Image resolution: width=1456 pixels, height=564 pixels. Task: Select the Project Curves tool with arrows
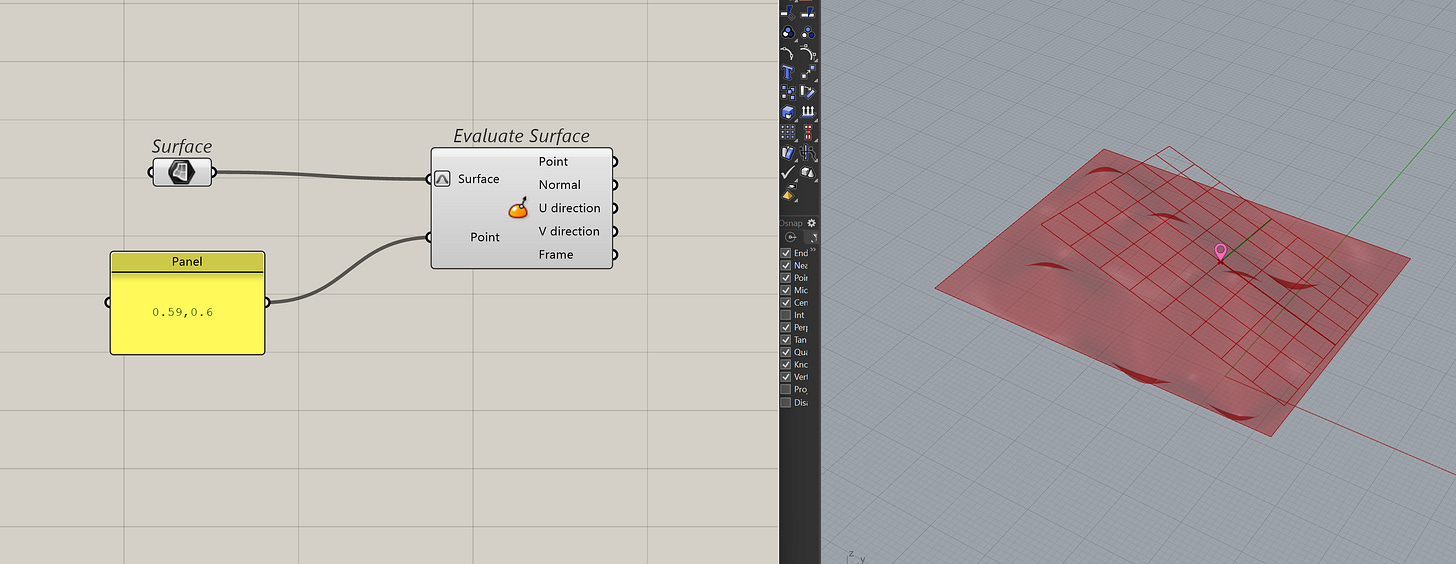click(807, 110)
